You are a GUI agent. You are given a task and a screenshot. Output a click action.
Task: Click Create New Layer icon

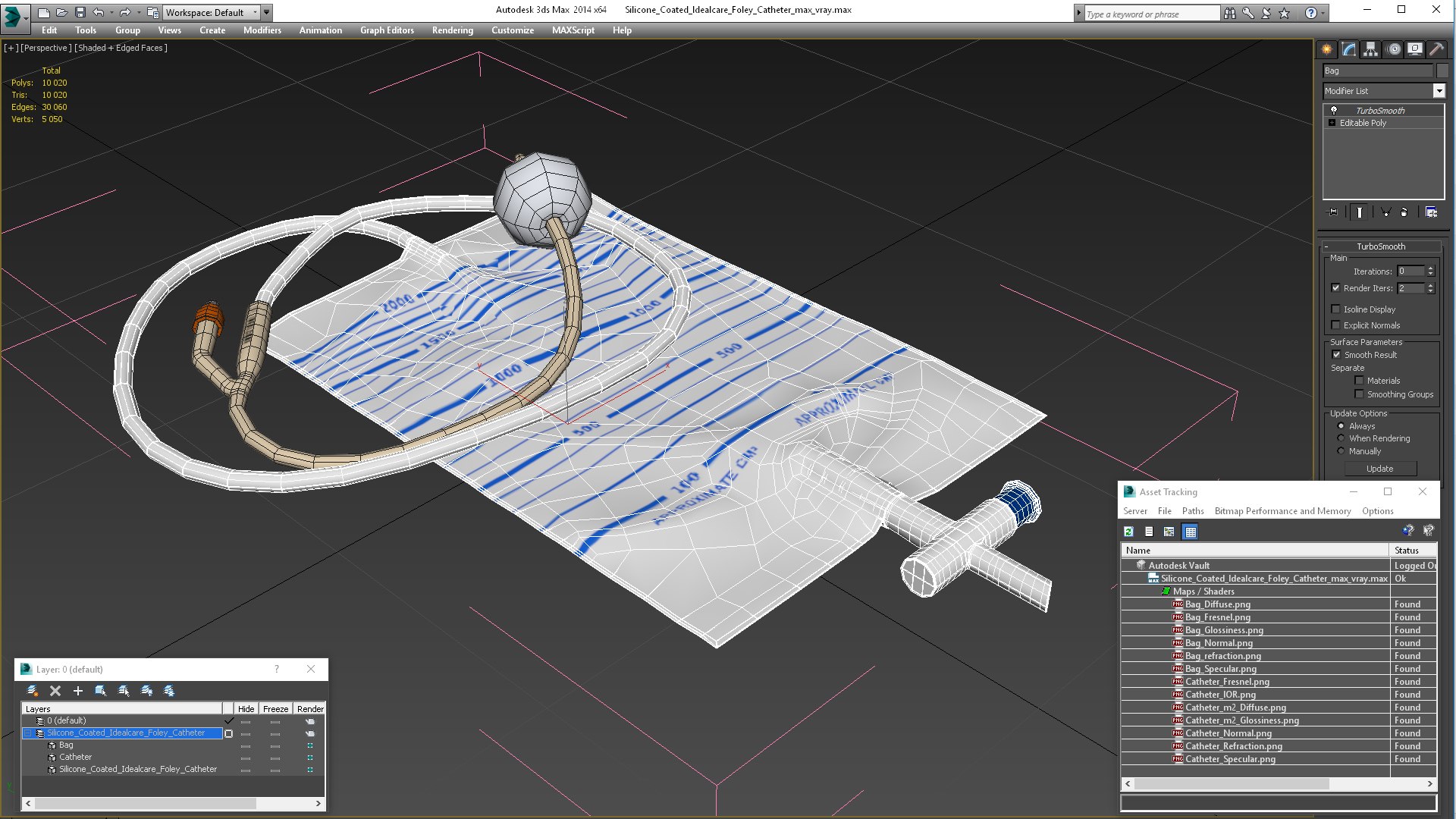(x=33, y=691)
